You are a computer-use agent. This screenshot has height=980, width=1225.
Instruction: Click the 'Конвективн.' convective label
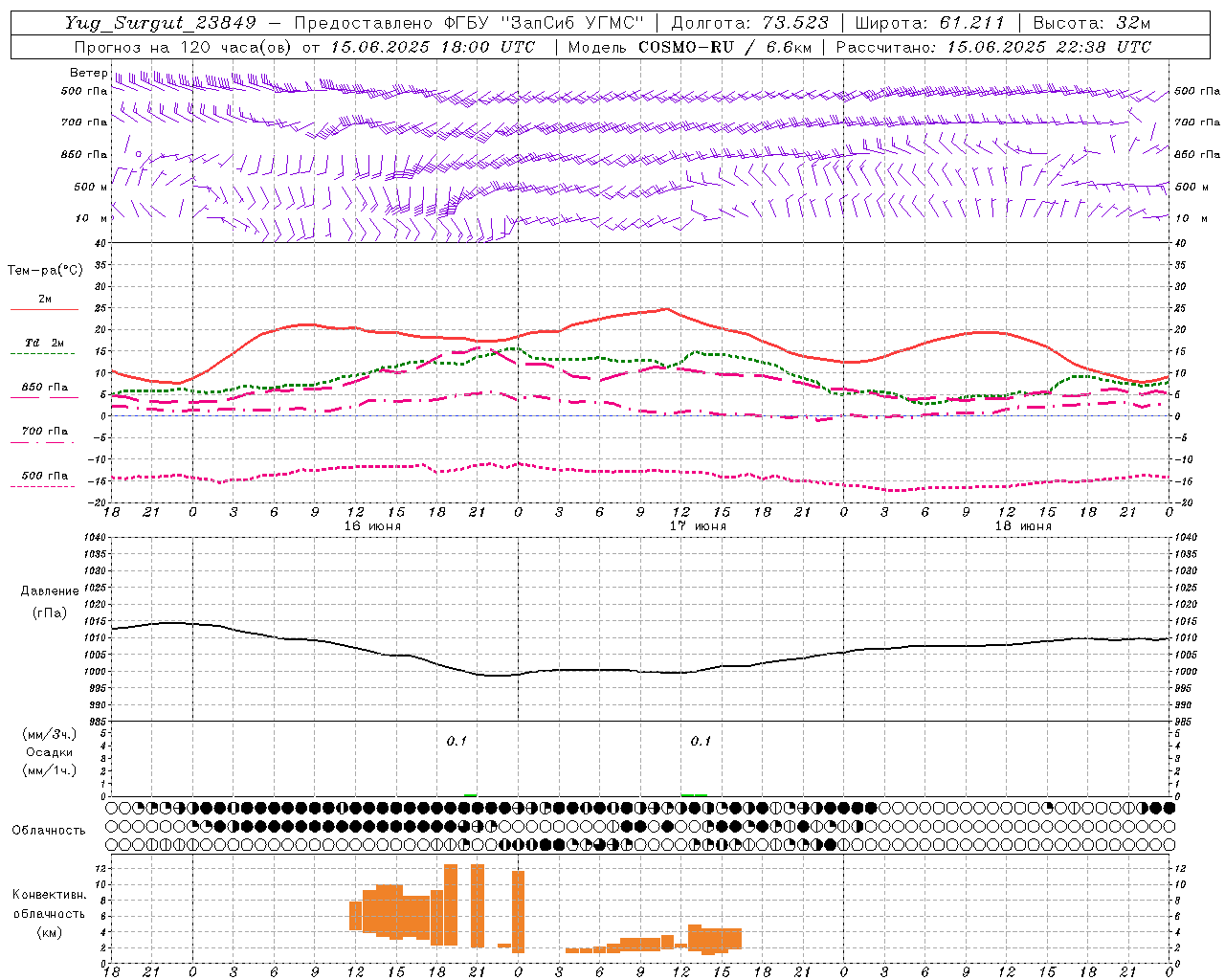pyautogui.click(x=49, y=895)
